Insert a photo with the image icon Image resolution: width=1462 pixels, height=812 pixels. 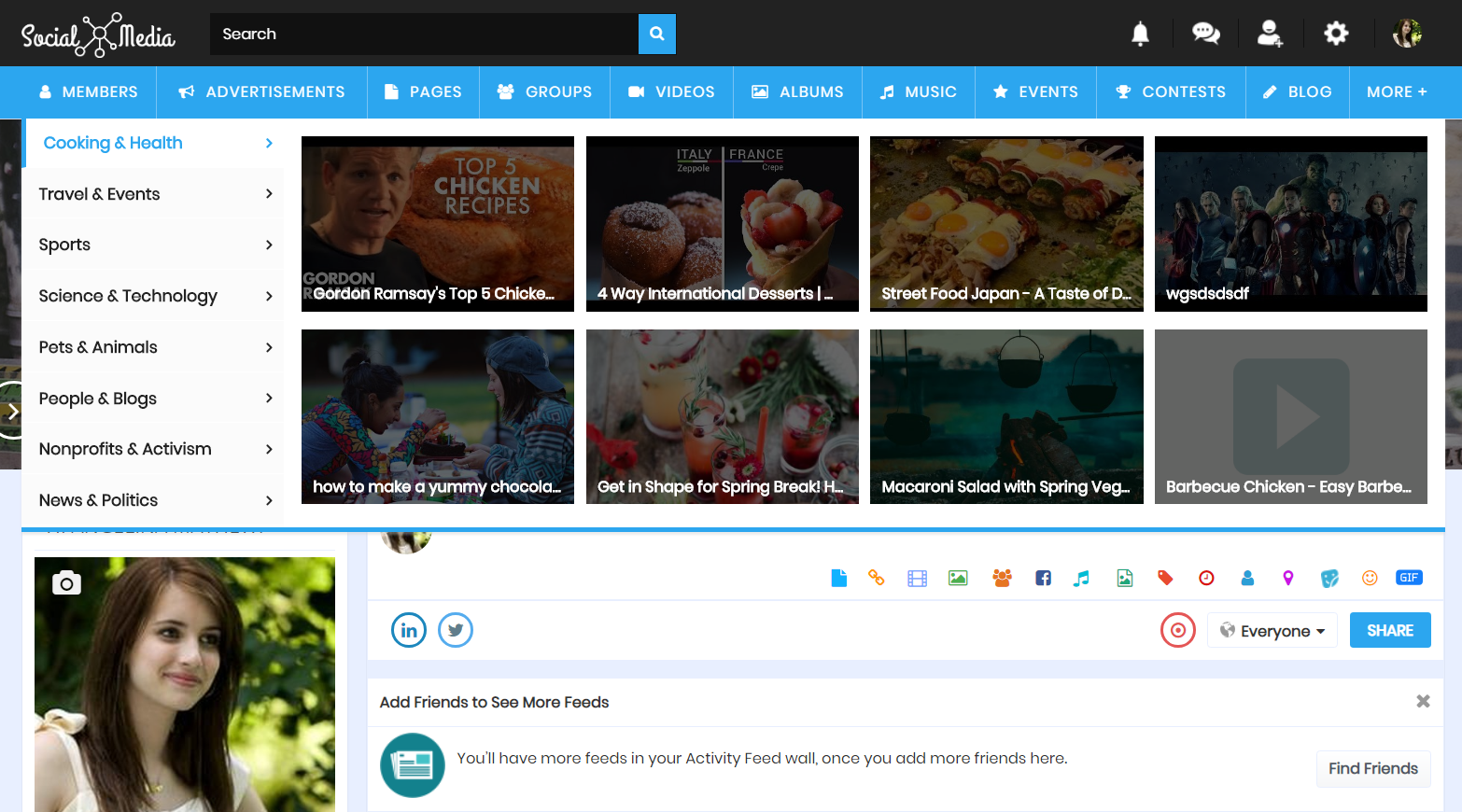(x=958, y=578)
